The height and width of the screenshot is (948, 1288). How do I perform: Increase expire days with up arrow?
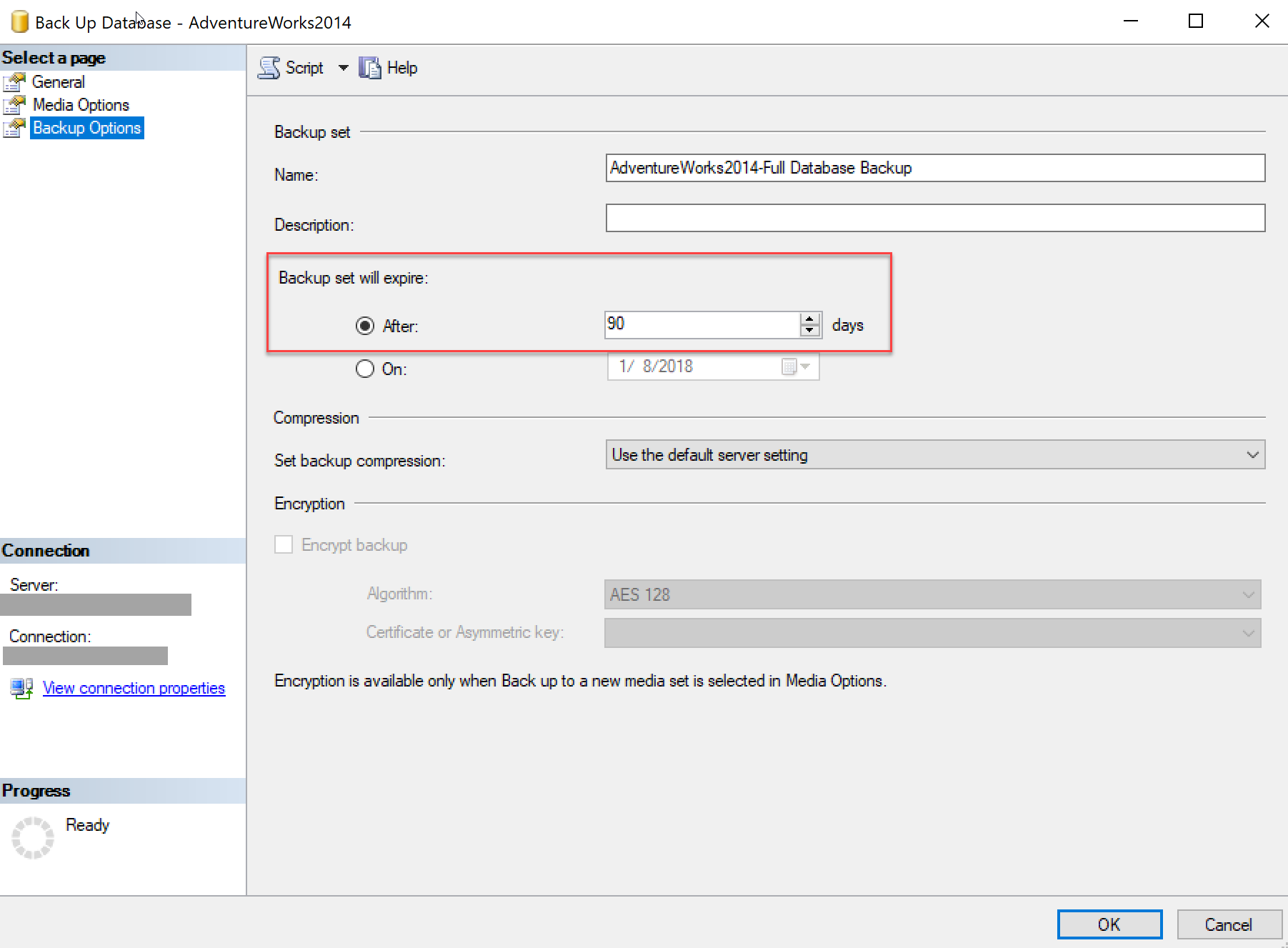809,318
